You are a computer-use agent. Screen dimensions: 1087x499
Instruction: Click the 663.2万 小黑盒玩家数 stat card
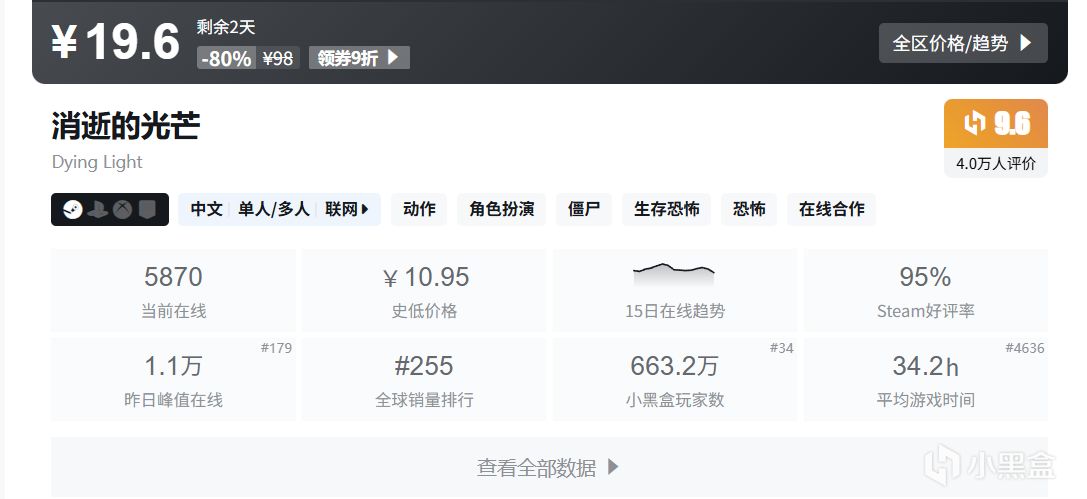pyautogui.click(x=675, y=379)
